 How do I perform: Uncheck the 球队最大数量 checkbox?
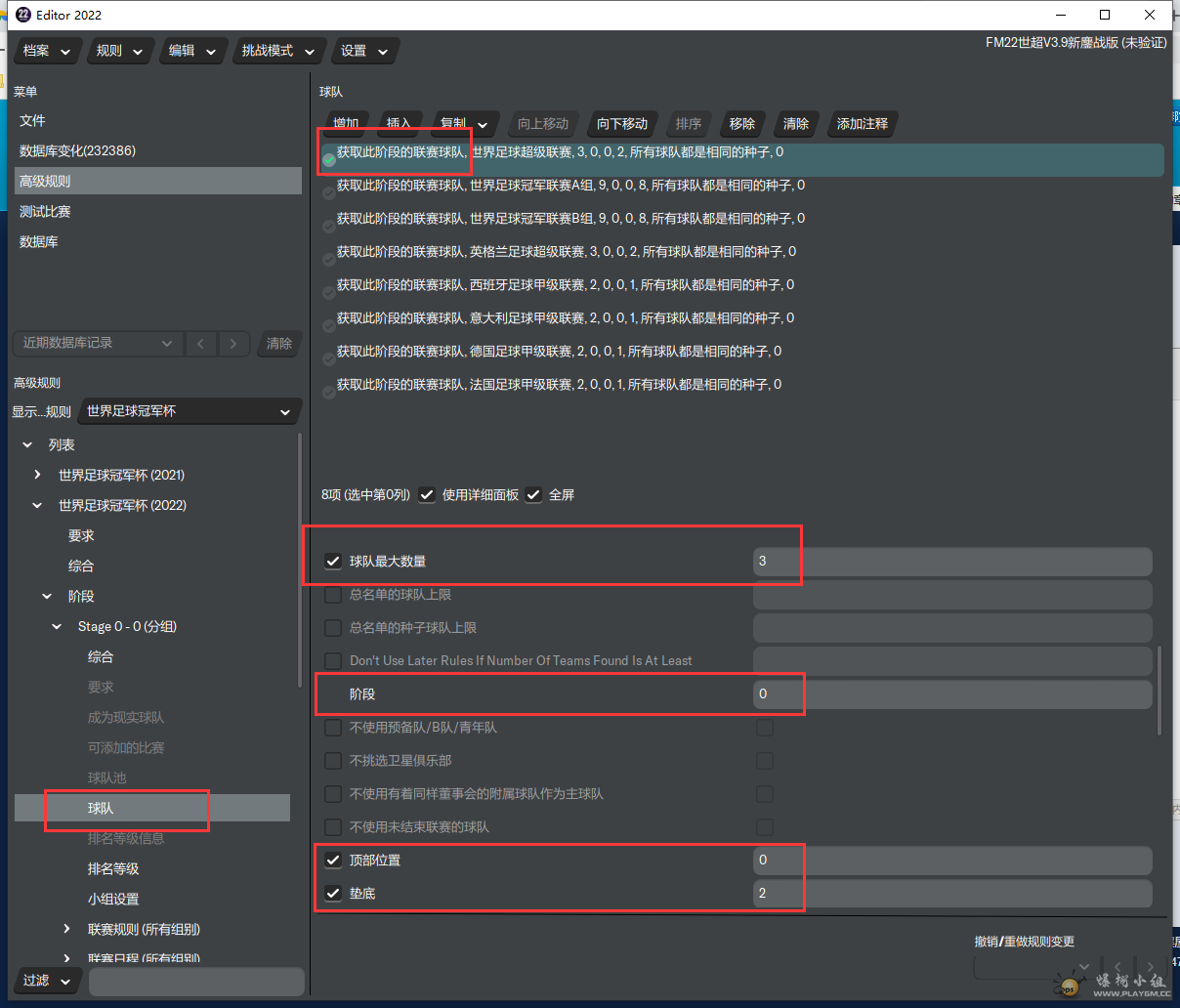[333, 562]
